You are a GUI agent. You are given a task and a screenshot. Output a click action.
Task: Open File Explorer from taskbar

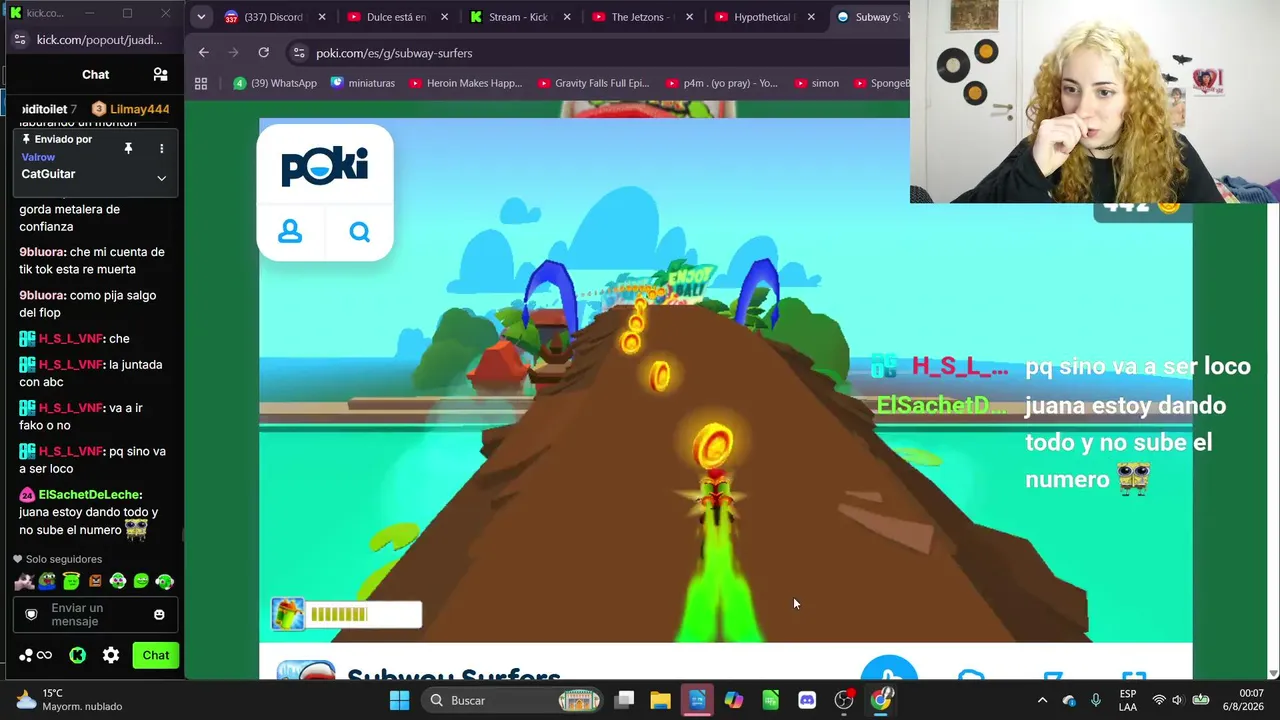pos(660,700)
